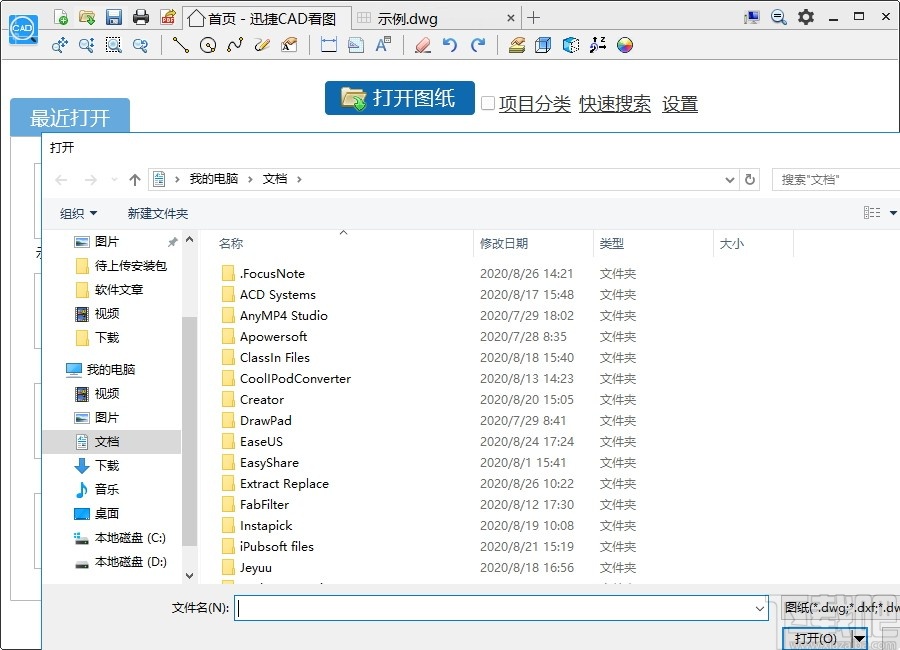The height and width of the screenshot is (650, 900).
Task: Click 新建文件夹 button
Action: [x=158, y=214]
